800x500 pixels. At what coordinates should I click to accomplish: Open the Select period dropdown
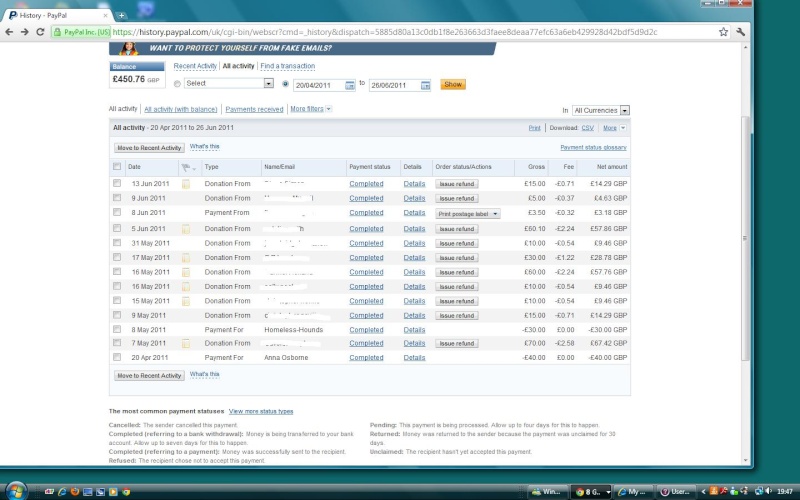[229, 83]
